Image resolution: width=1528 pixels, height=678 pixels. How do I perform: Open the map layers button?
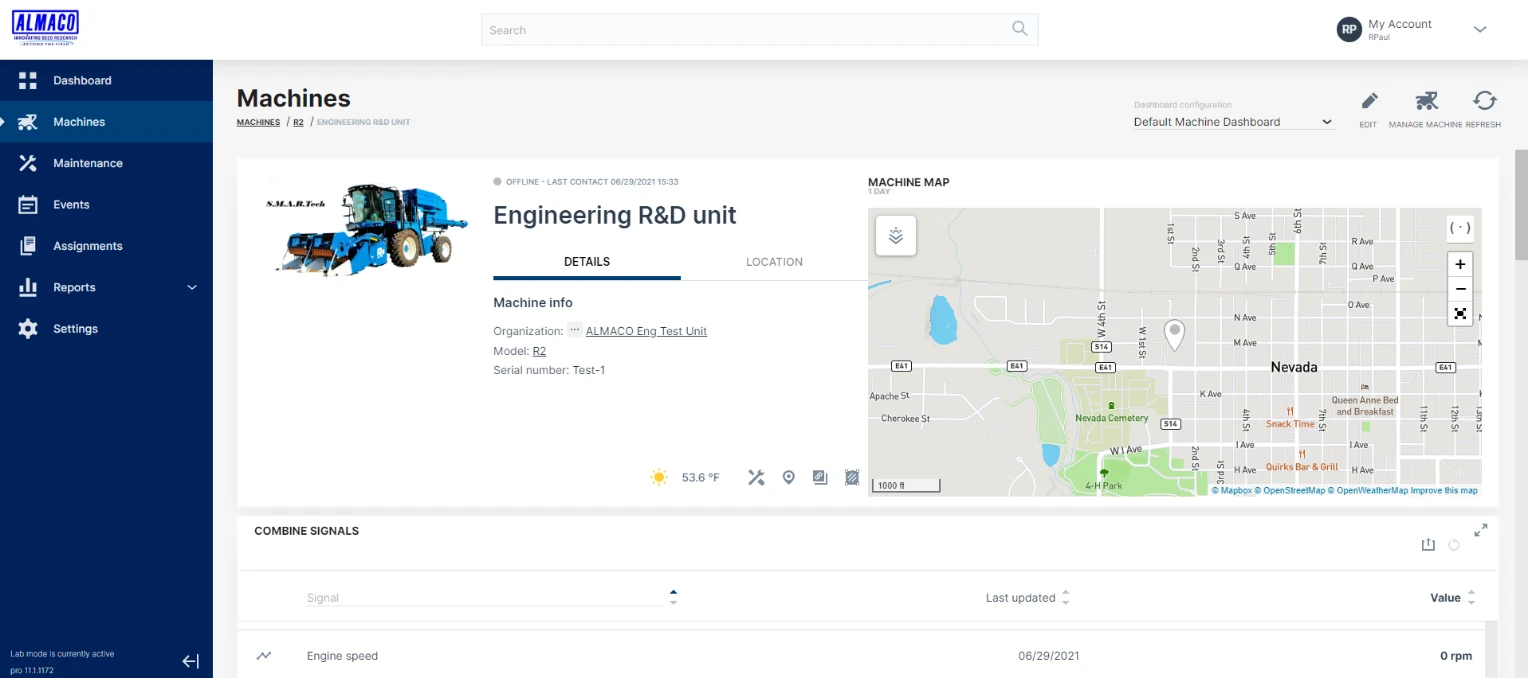click(x=896, y=236)
